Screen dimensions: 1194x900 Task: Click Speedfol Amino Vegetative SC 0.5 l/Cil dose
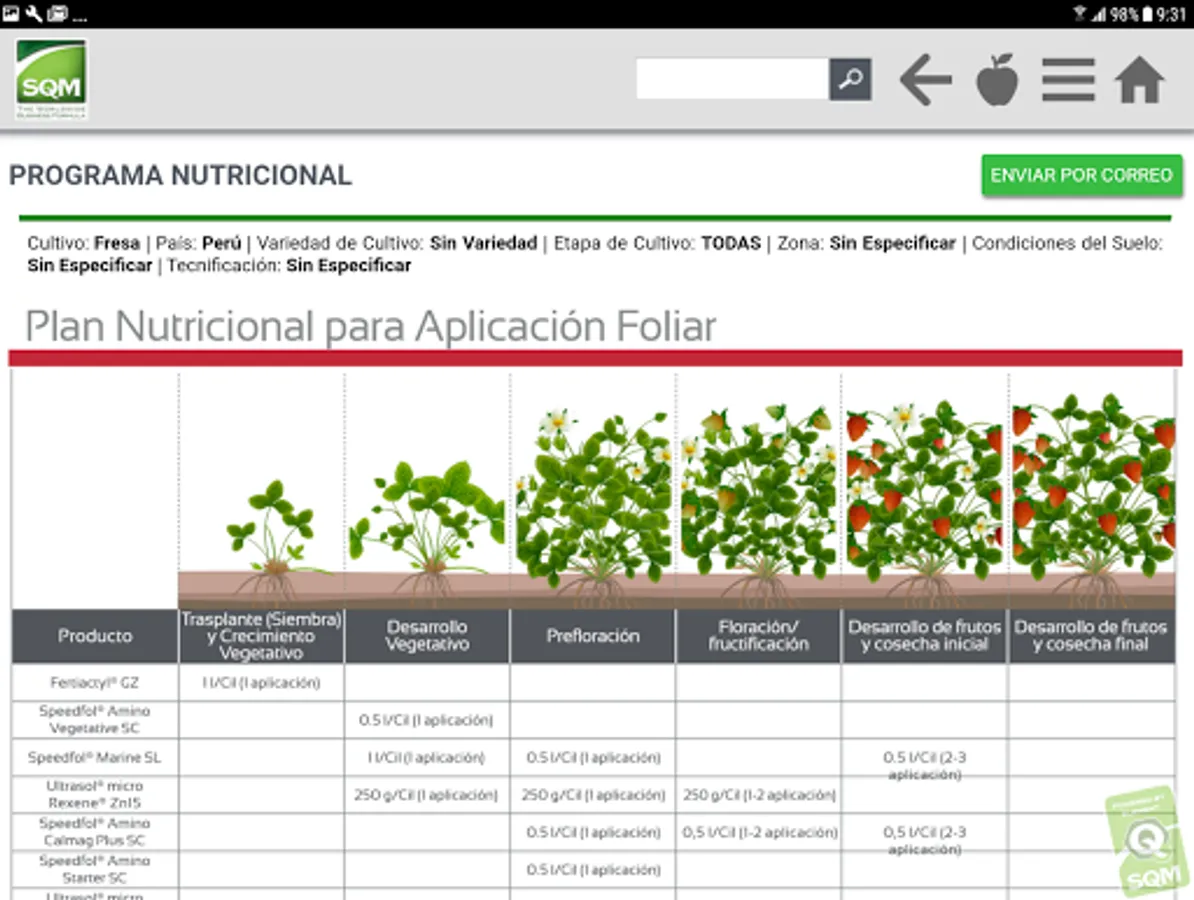(426, 720)
